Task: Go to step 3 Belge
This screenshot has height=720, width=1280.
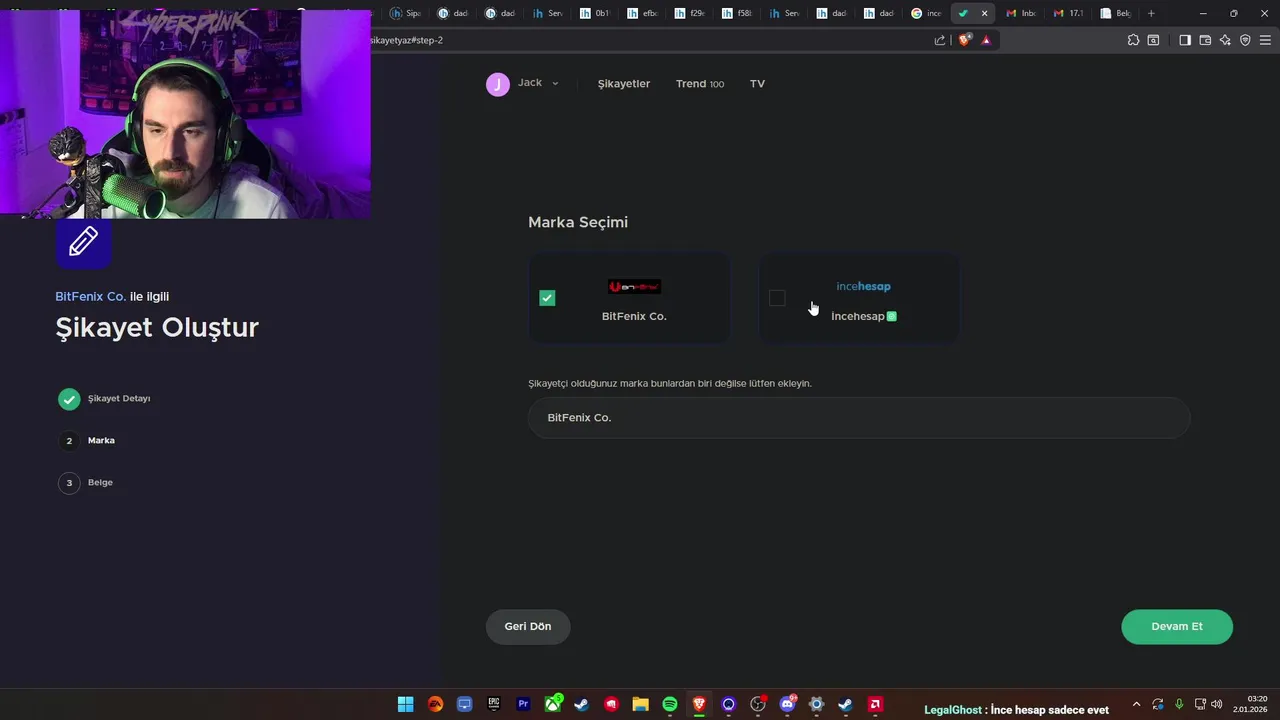Action: [x=86, y=483]
